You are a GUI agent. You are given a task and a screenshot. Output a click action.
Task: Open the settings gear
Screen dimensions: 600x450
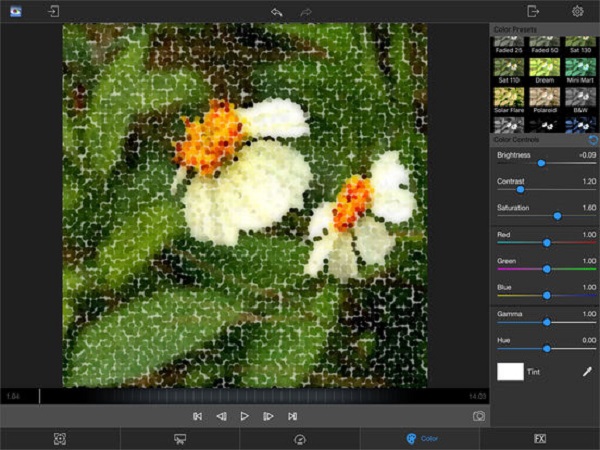click(577, 11)
